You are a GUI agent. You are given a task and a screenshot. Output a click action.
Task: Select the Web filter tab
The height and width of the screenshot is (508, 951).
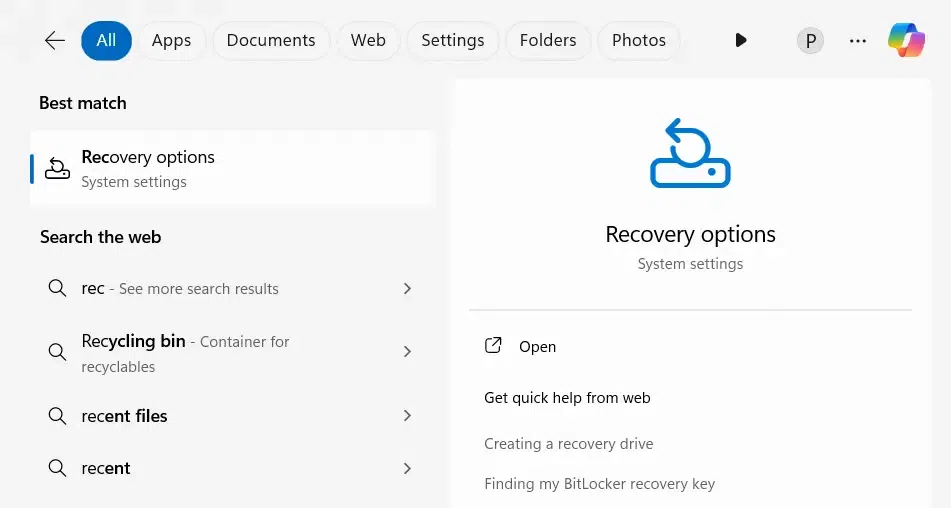(368, 41)
